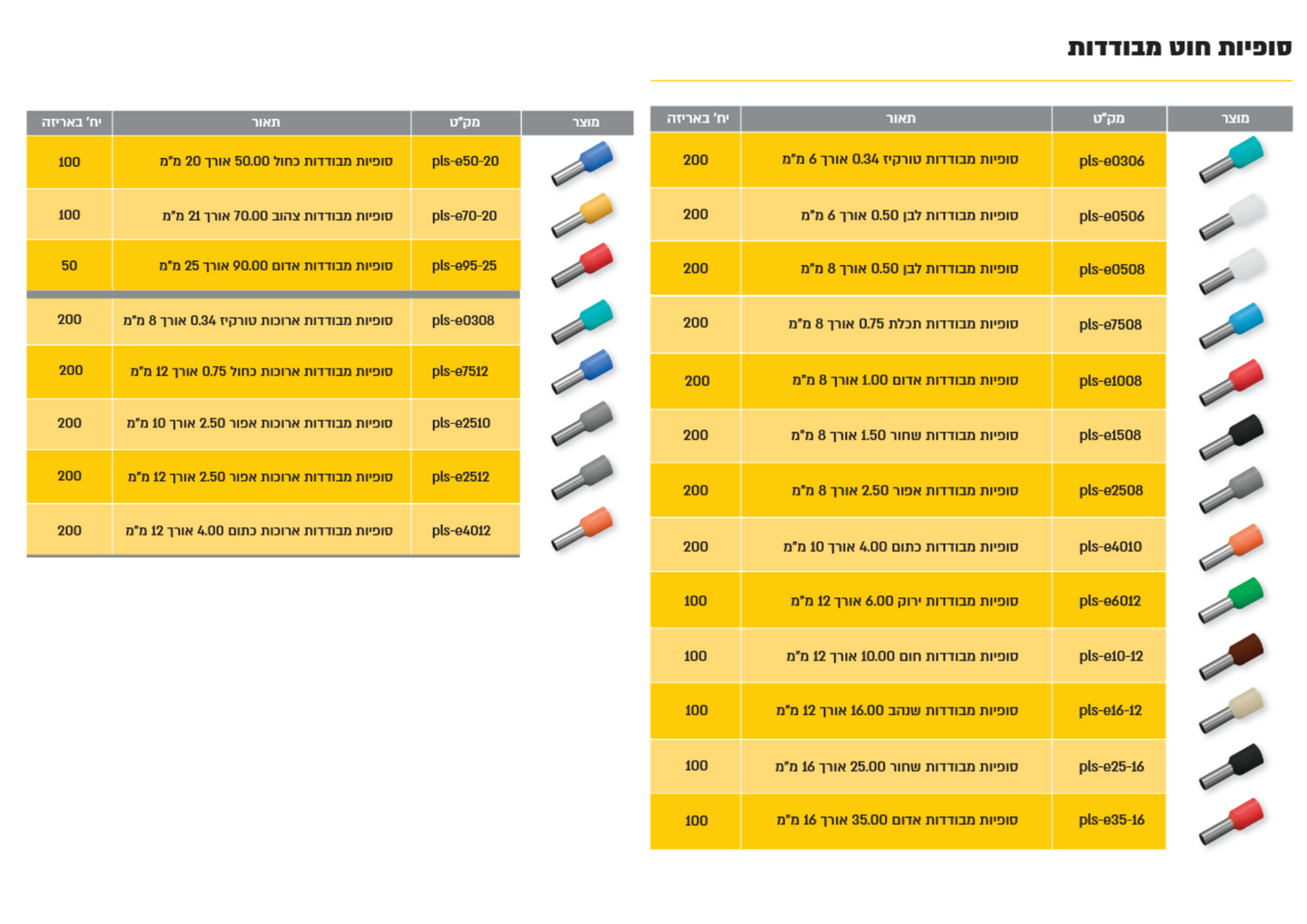Select the quantity 200 in the pls-e4012 row
The image size is (1307, 924).
(69, 531)
